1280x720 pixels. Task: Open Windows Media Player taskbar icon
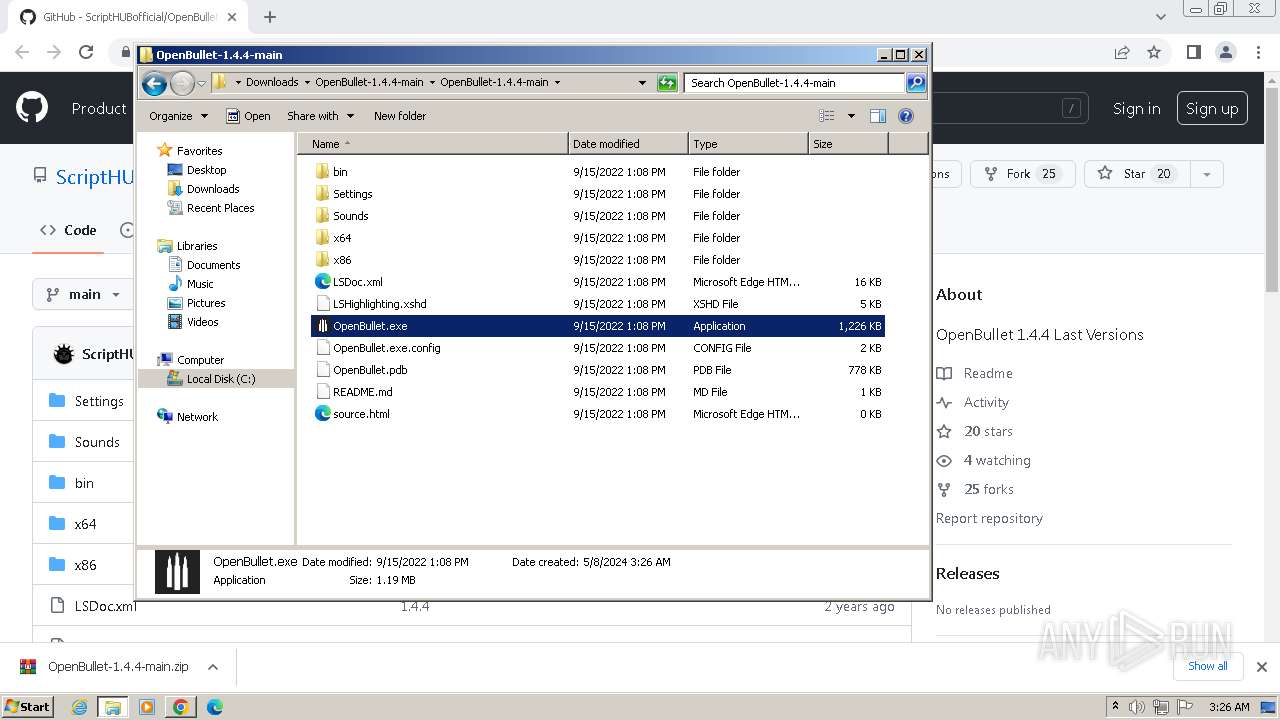[x=147, y=707]
